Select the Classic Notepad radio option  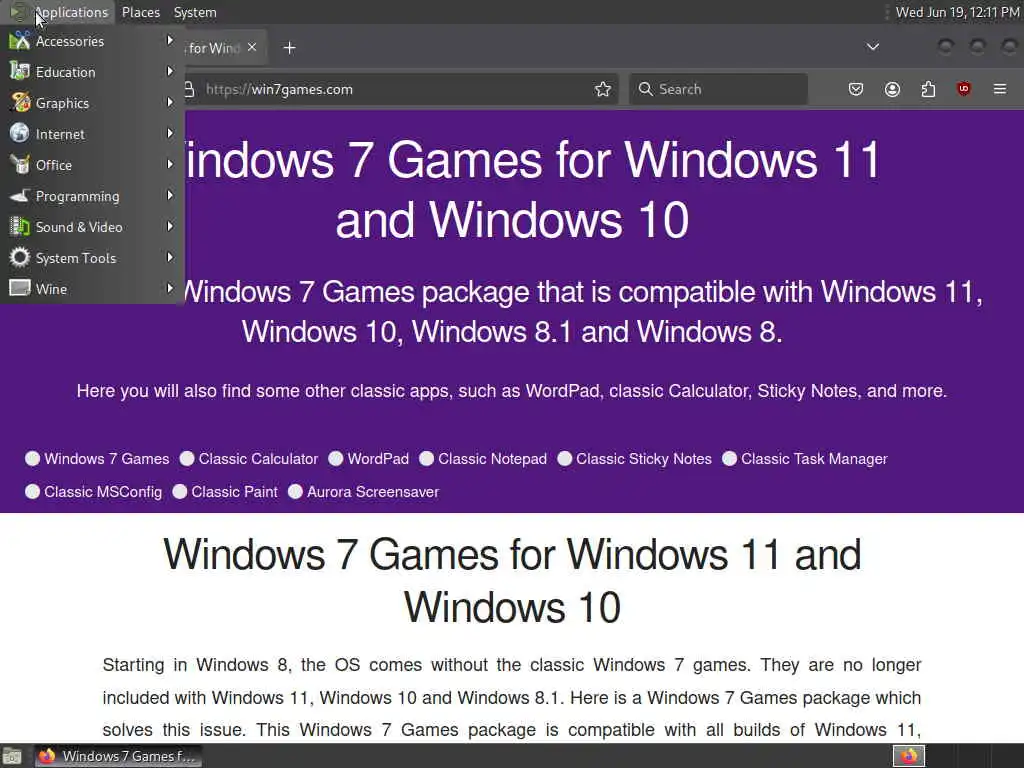426,458
